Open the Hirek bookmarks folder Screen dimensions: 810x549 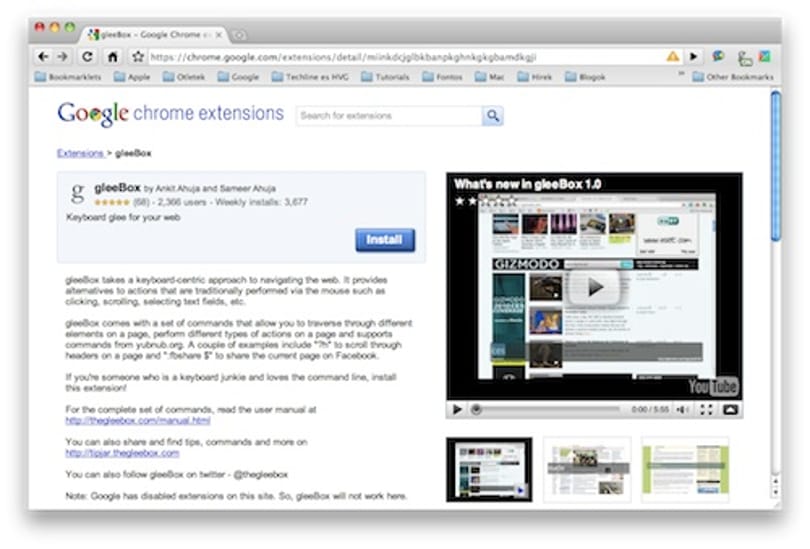coord(535,77)
